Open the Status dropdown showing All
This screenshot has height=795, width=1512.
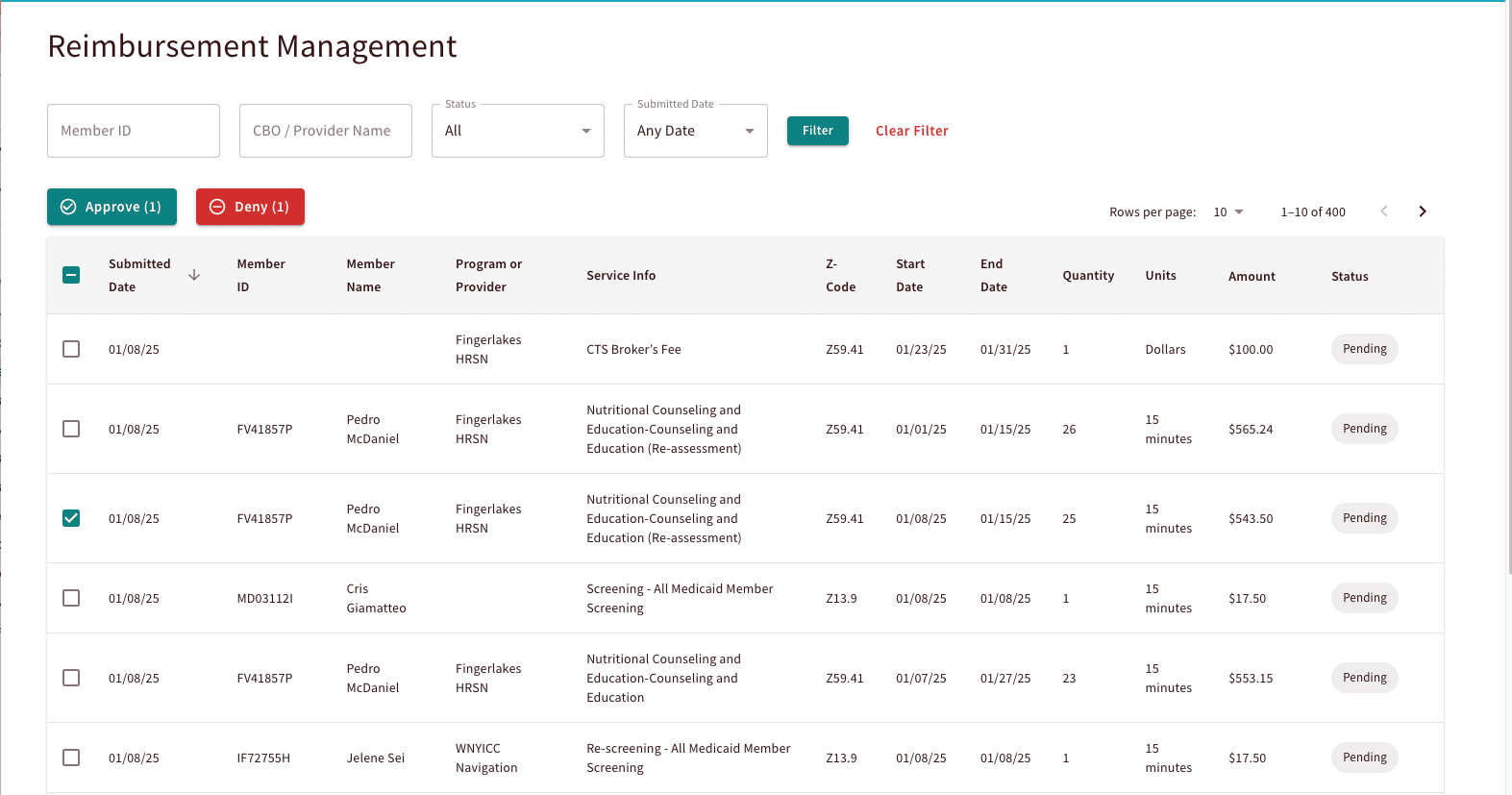[518, 131]
